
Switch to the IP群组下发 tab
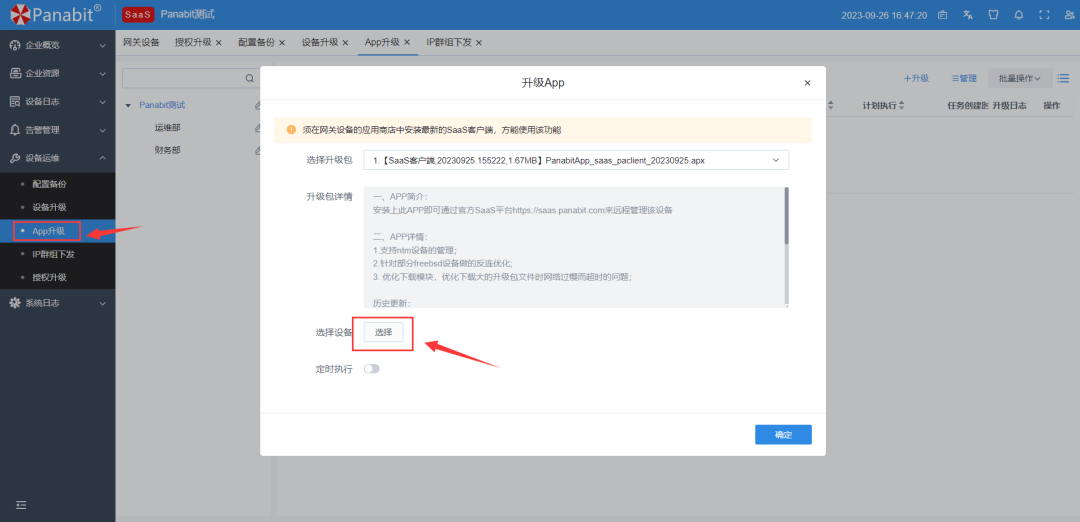(x=449, y=42)
